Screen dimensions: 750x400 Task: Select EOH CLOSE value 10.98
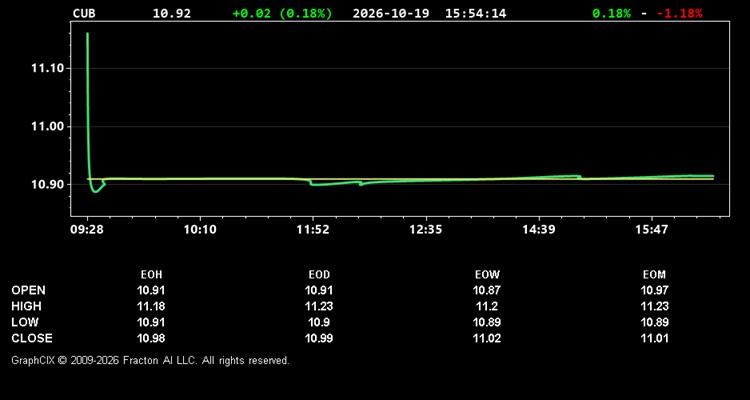(151, 338)
